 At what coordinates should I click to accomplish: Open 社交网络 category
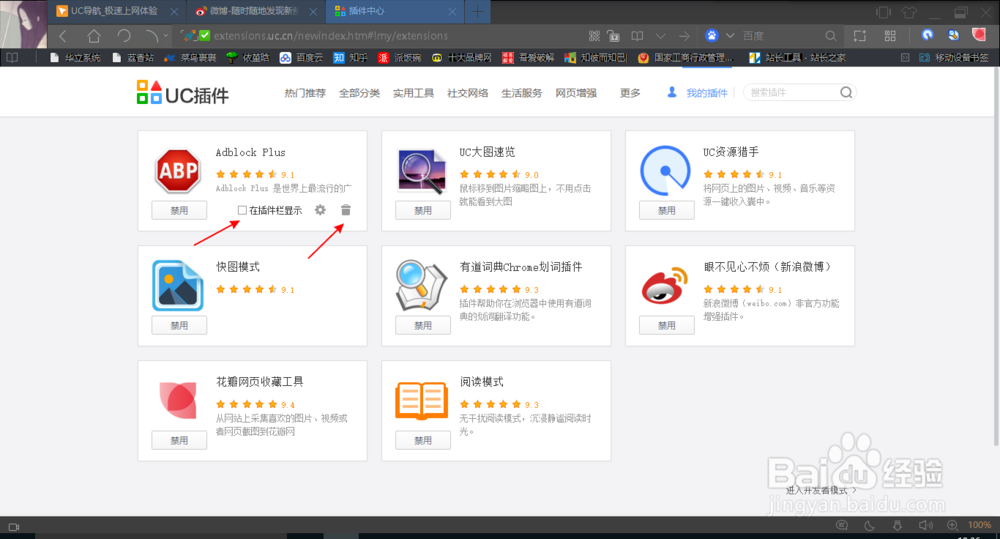pyautogui.click(x=467, y=93)
